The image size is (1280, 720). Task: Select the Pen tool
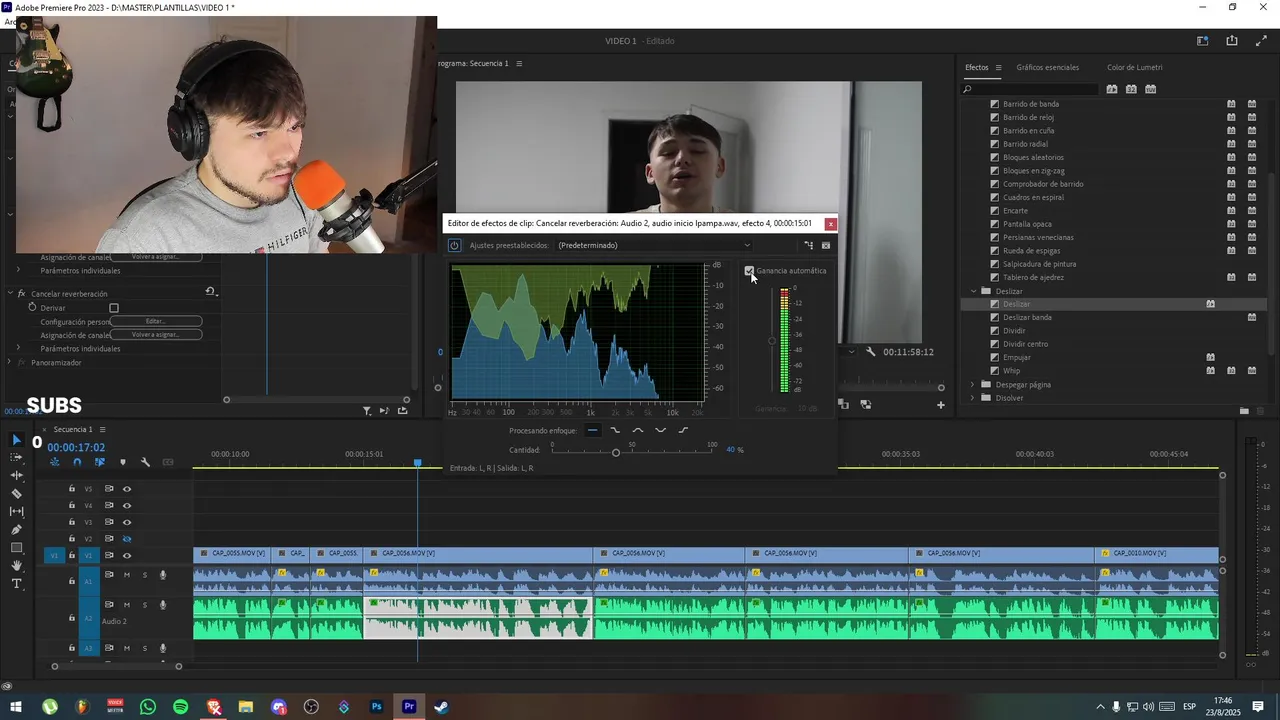pyautogui.click(x=16, y=529)
